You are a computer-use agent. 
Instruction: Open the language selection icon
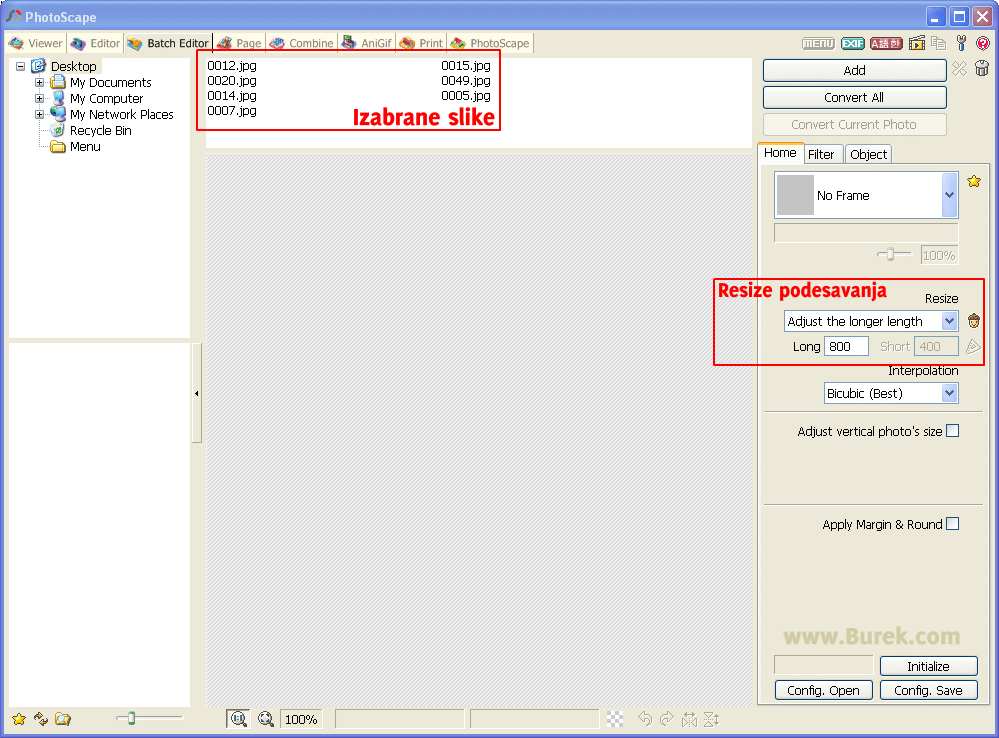tap(886, 43)
